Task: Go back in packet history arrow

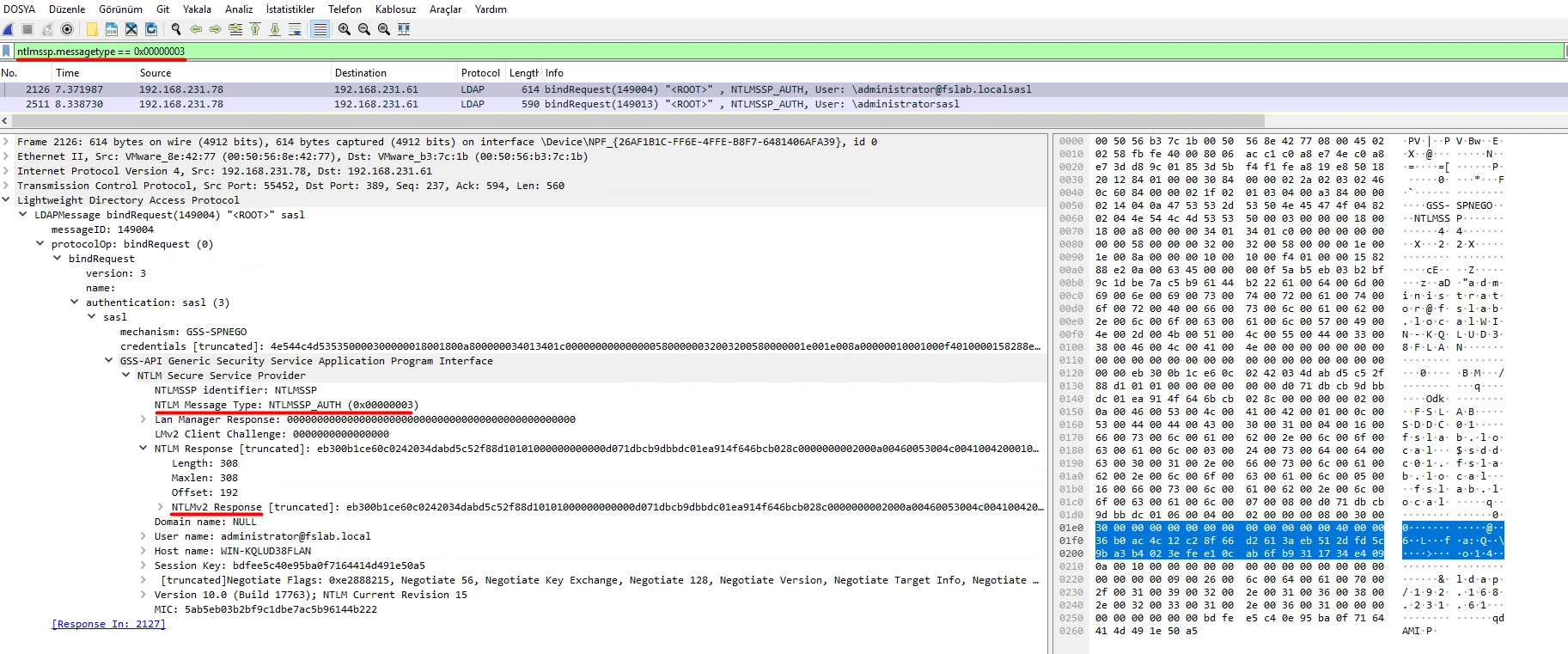Action: coord(196,29)
